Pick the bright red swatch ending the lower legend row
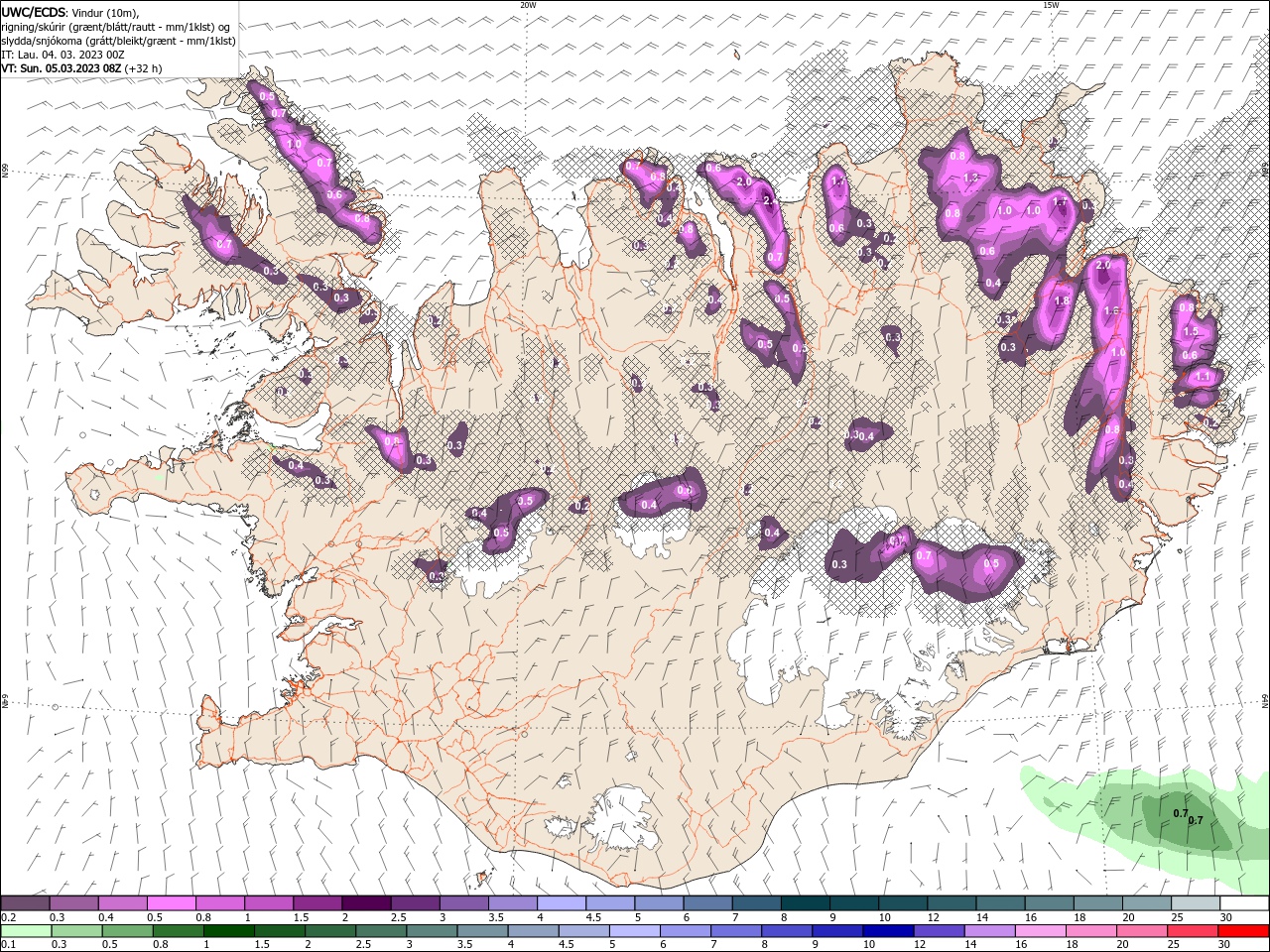The width and height of the screenshot is (1270, 952). click(x=1244, y=930)
